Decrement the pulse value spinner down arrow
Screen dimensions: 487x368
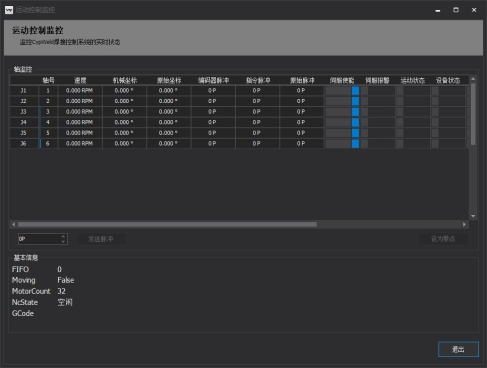point(63,241)
